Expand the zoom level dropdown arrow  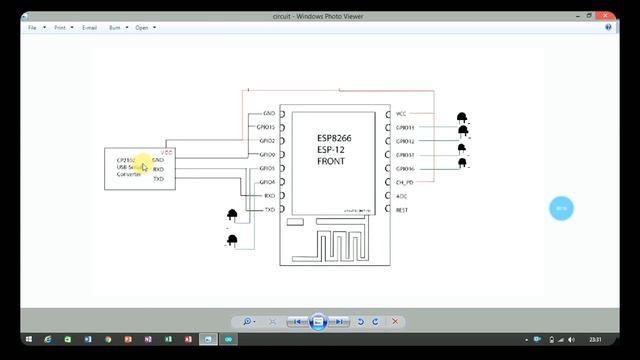tap(255, 322)
